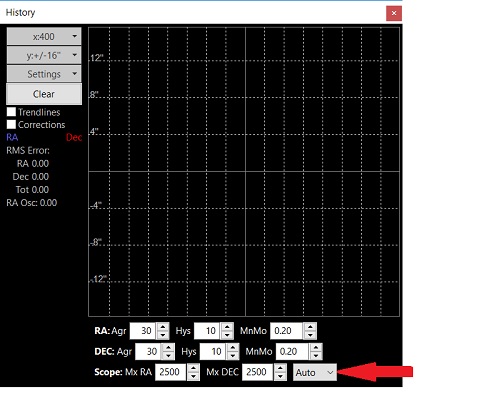The height and width of the screenshot is (399, 500).
Task: Increase RA Hys with up arrow
Action: point(227,327)
